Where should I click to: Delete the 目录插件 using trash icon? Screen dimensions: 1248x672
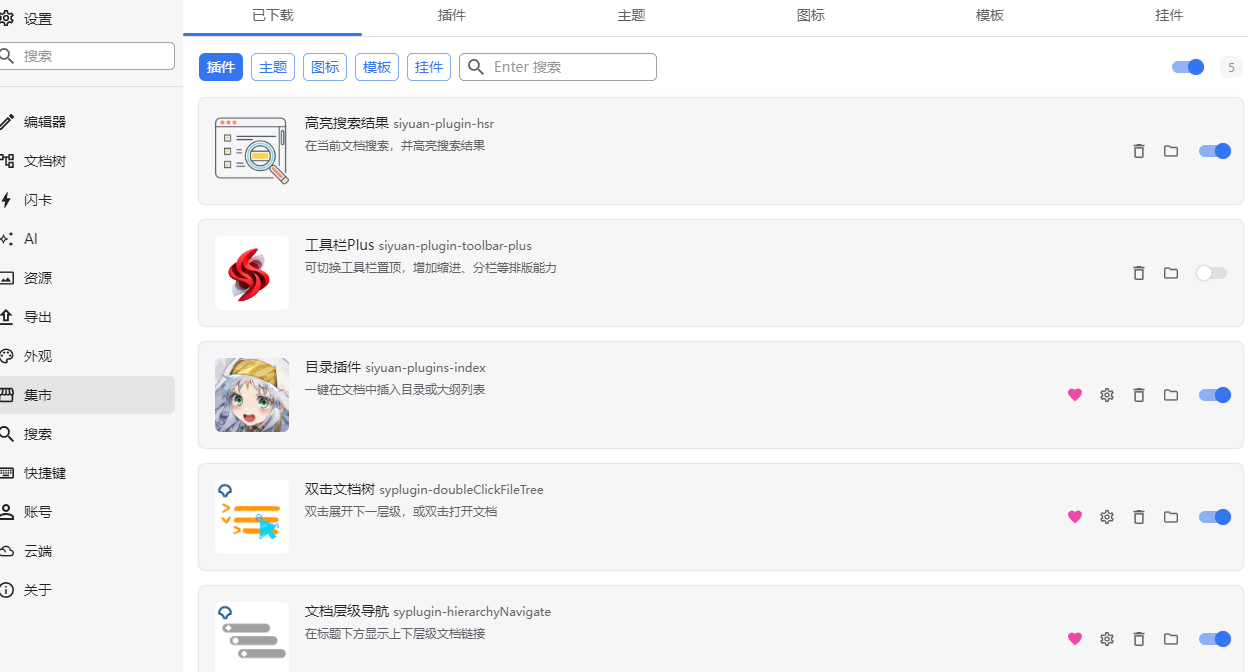click(1138, 395)
